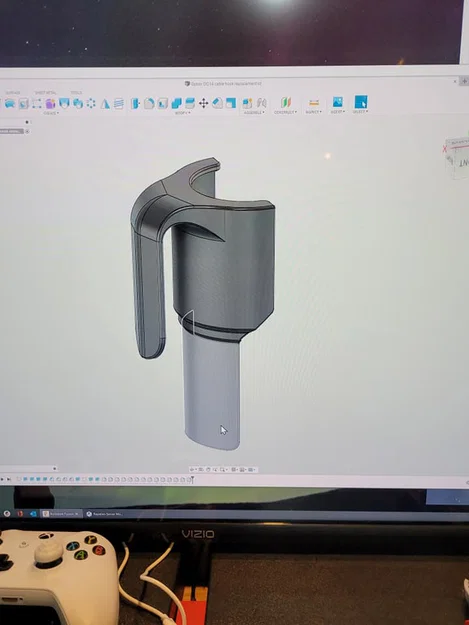Click the red taskbar icon
Screen dimensions: 469x625
(x=20, y=514)
